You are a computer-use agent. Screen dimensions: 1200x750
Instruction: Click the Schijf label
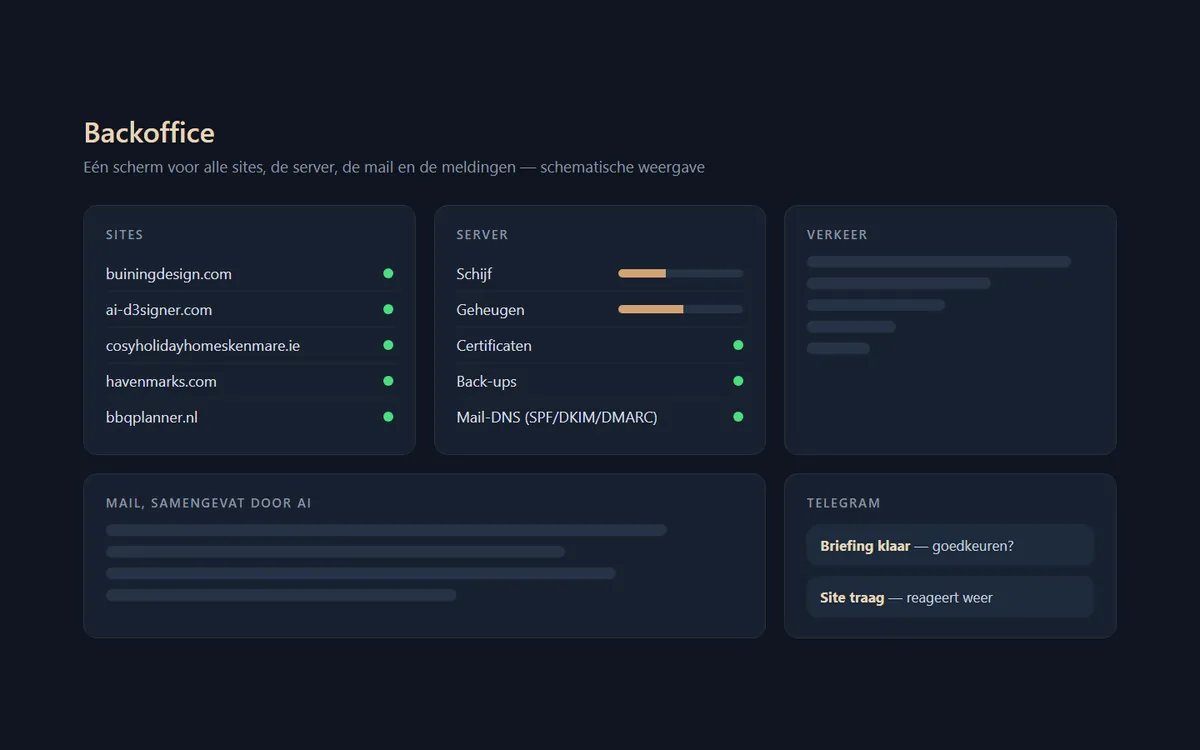[x=474, y=274]
